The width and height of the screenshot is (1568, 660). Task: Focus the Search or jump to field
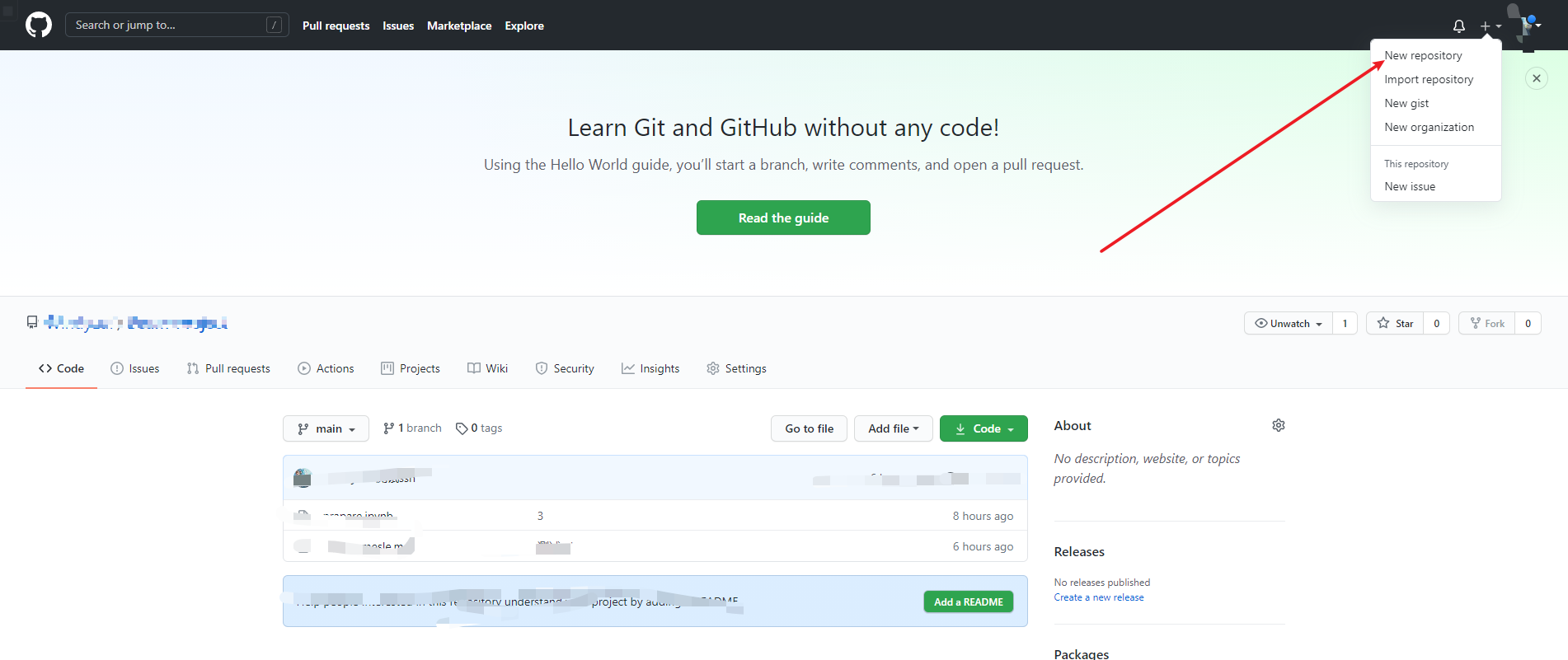(x=177, y=25)
